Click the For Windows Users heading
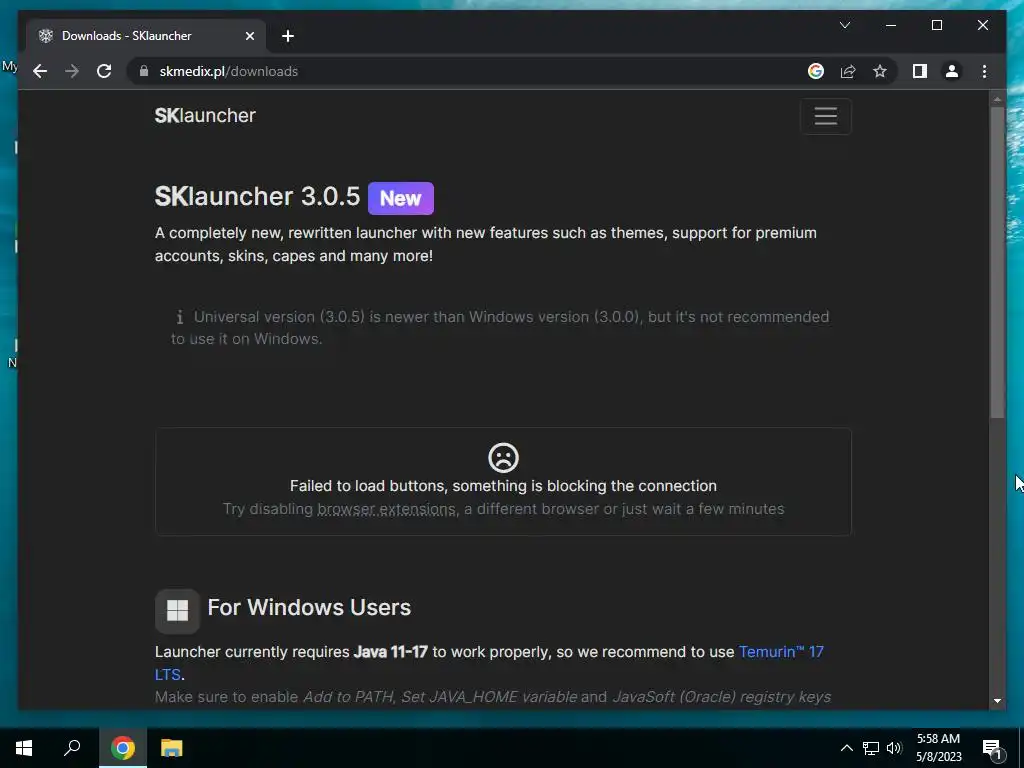Viewport: 1024px width, 768px height. point(309,607)
